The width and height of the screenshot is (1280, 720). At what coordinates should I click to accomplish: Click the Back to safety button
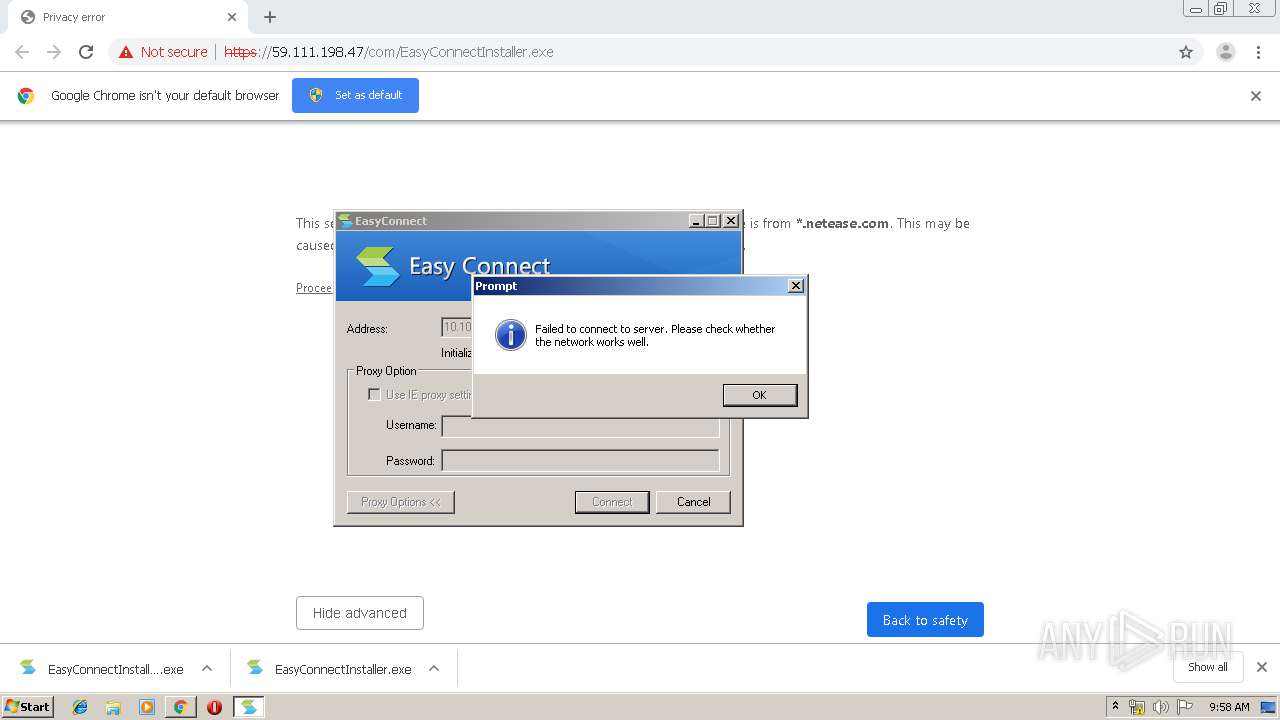coord(925,620)
